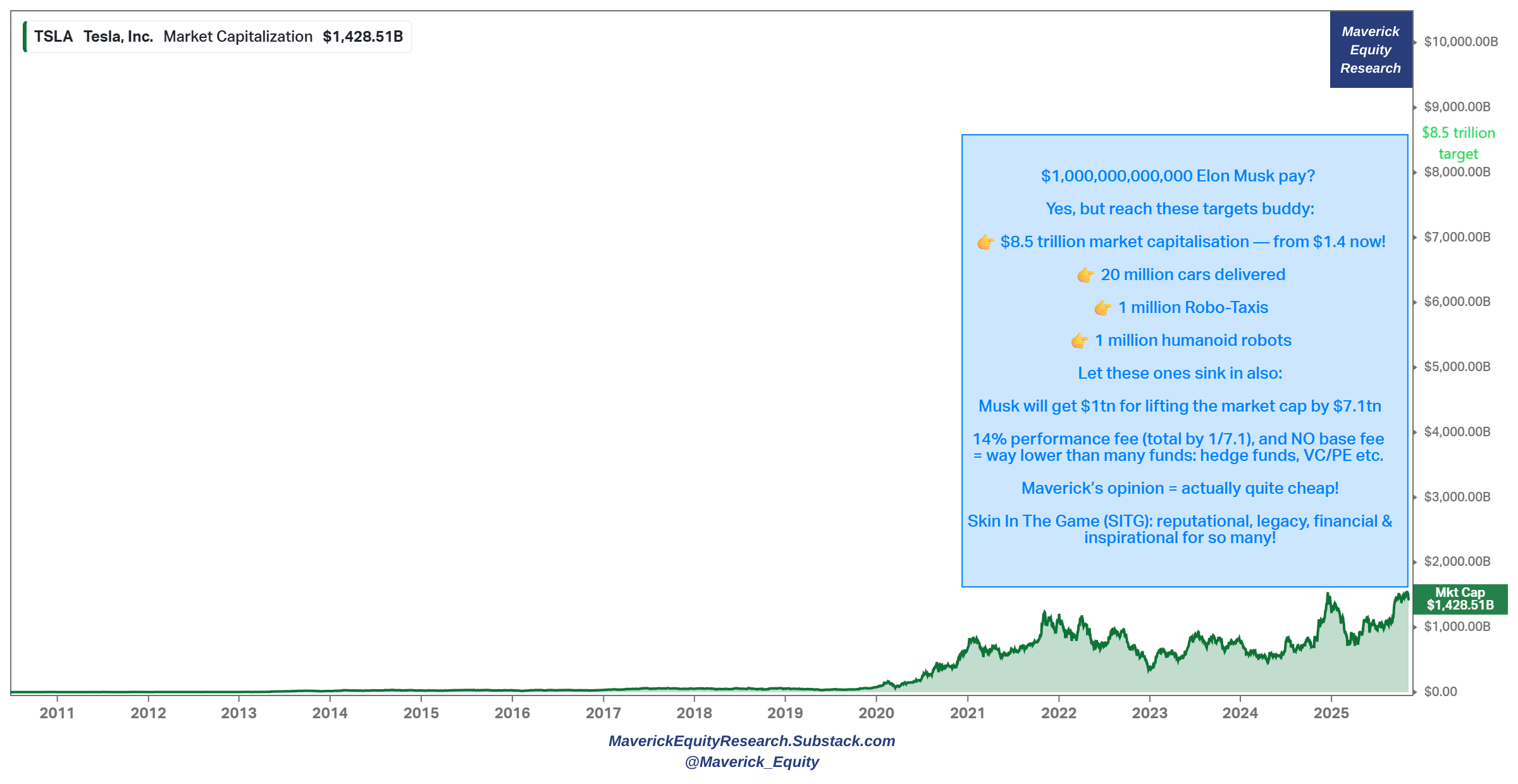
Task: Click the green TSLA legend color bar
Action: [25, 37]
